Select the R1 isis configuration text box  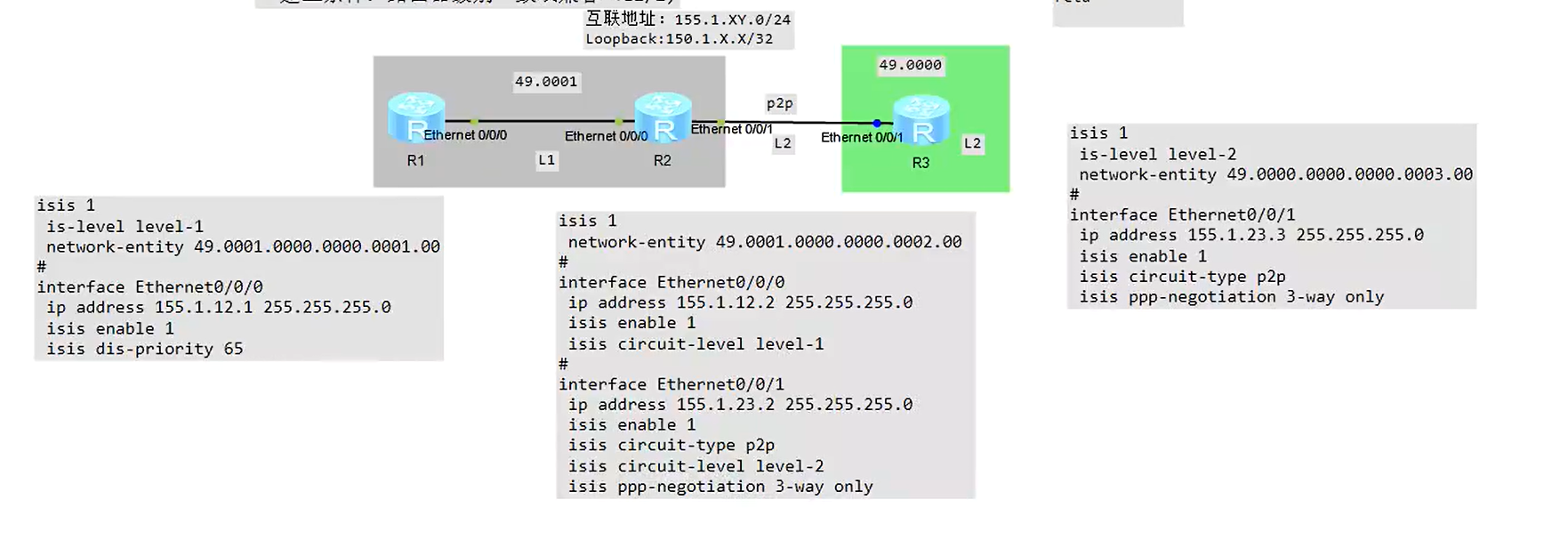pyautogui.click(x=238, y=278)
